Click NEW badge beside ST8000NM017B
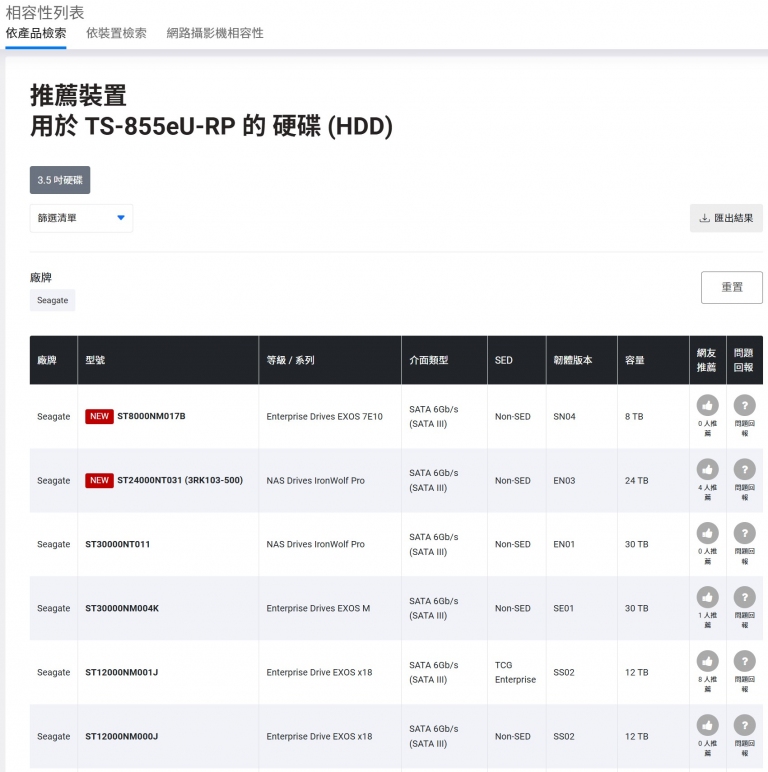This screenshot has width=768, height=772. click(99, 417)
